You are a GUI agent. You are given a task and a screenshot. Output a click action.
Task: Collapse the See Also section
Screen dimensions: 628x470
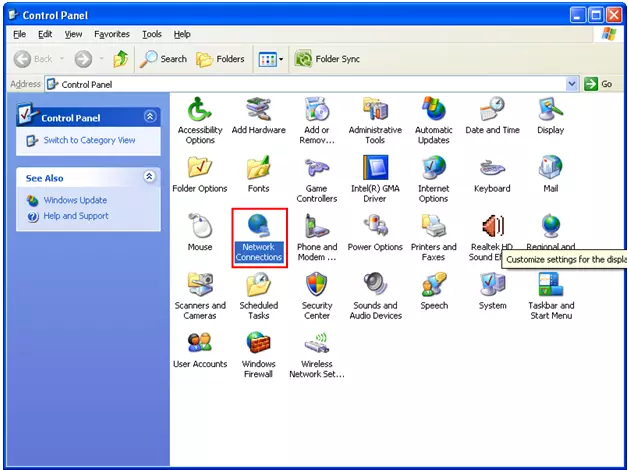[149, 177]
